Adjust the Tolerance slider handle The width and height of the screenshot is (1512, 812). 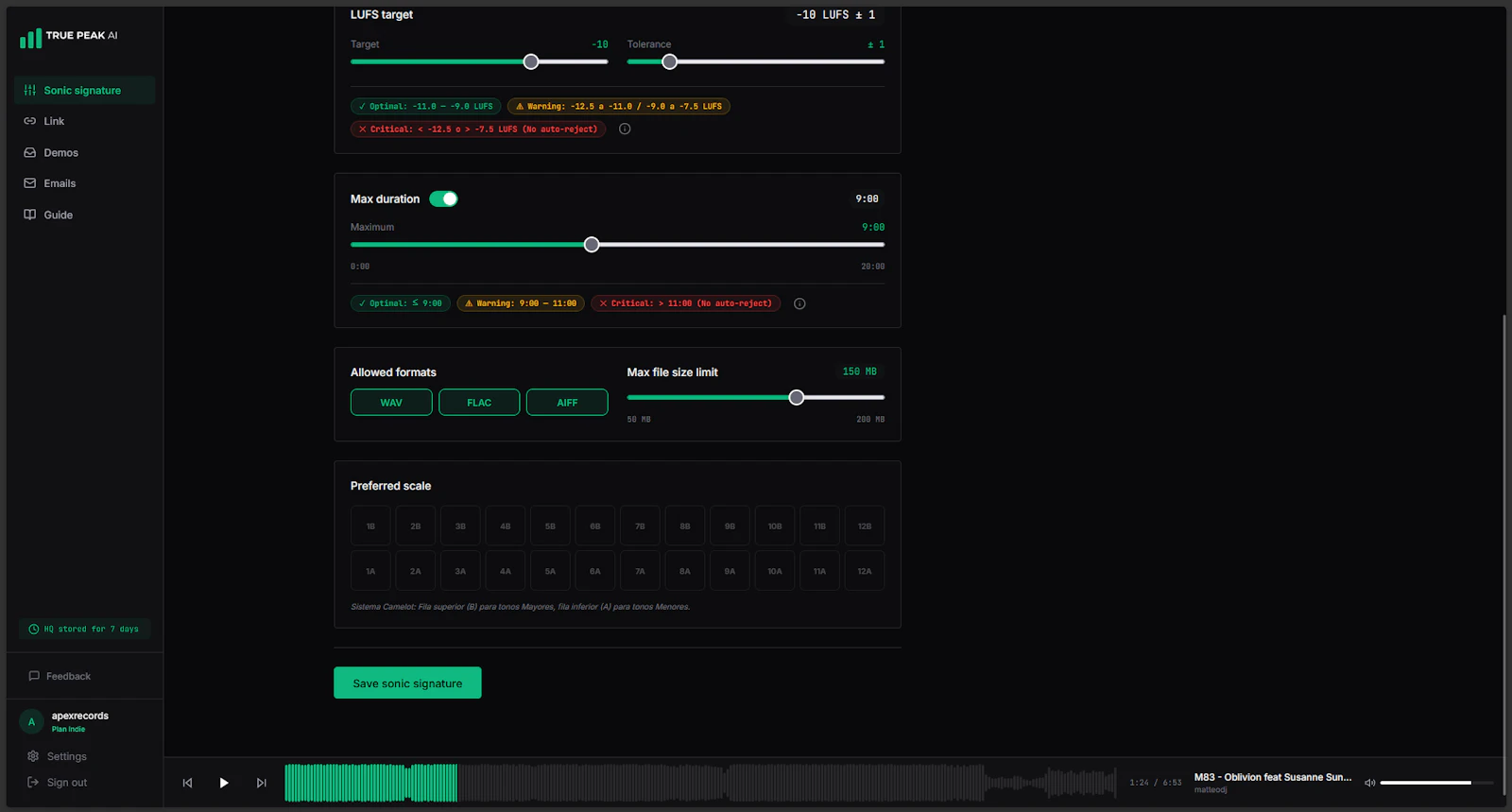(669, 61)
